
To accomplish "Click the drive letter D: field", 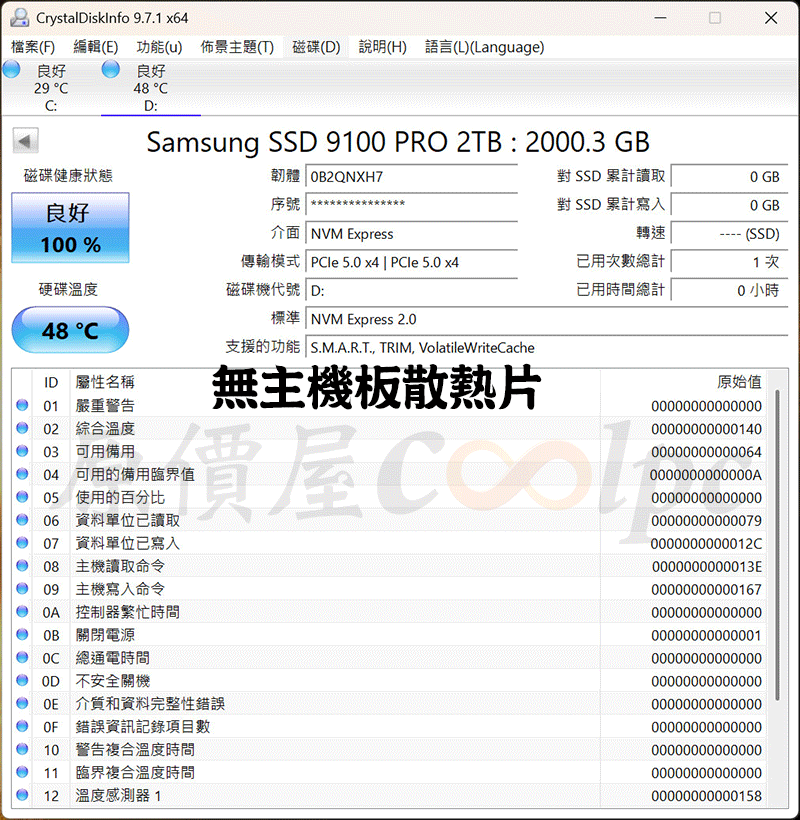I will click(411, 290).
